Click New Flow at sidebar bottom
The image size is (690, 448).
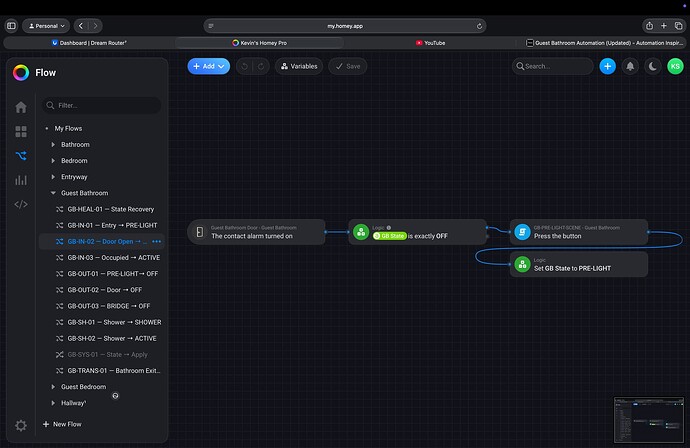pyautogui.click(x=62, y=424)
